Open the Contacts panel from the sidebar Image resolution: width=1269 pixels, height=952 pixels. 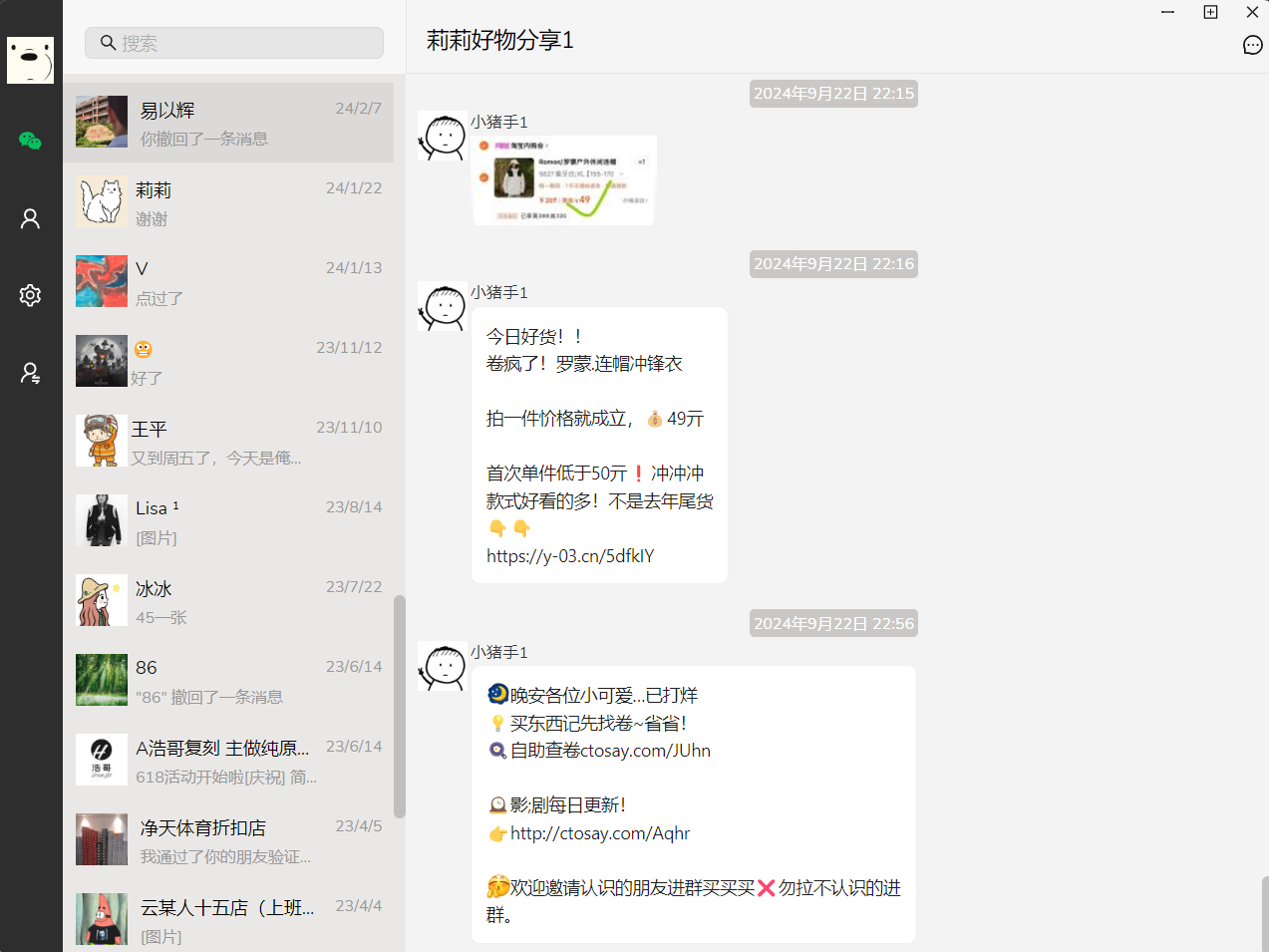(x=30, y=217)
